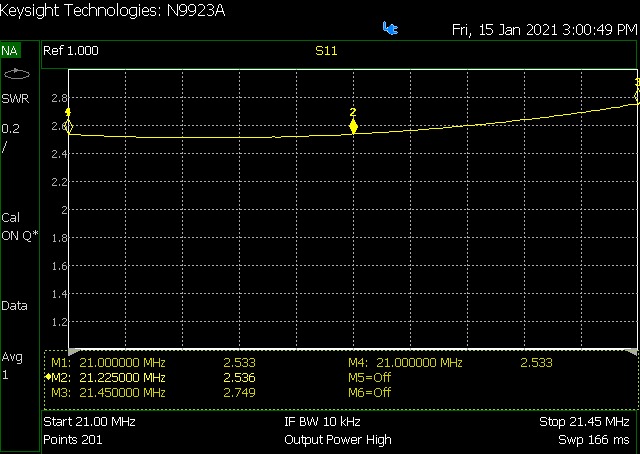640x454 pixels.
Task: Click the IF BW 10 kHz setting
Action: click(322, 421)
